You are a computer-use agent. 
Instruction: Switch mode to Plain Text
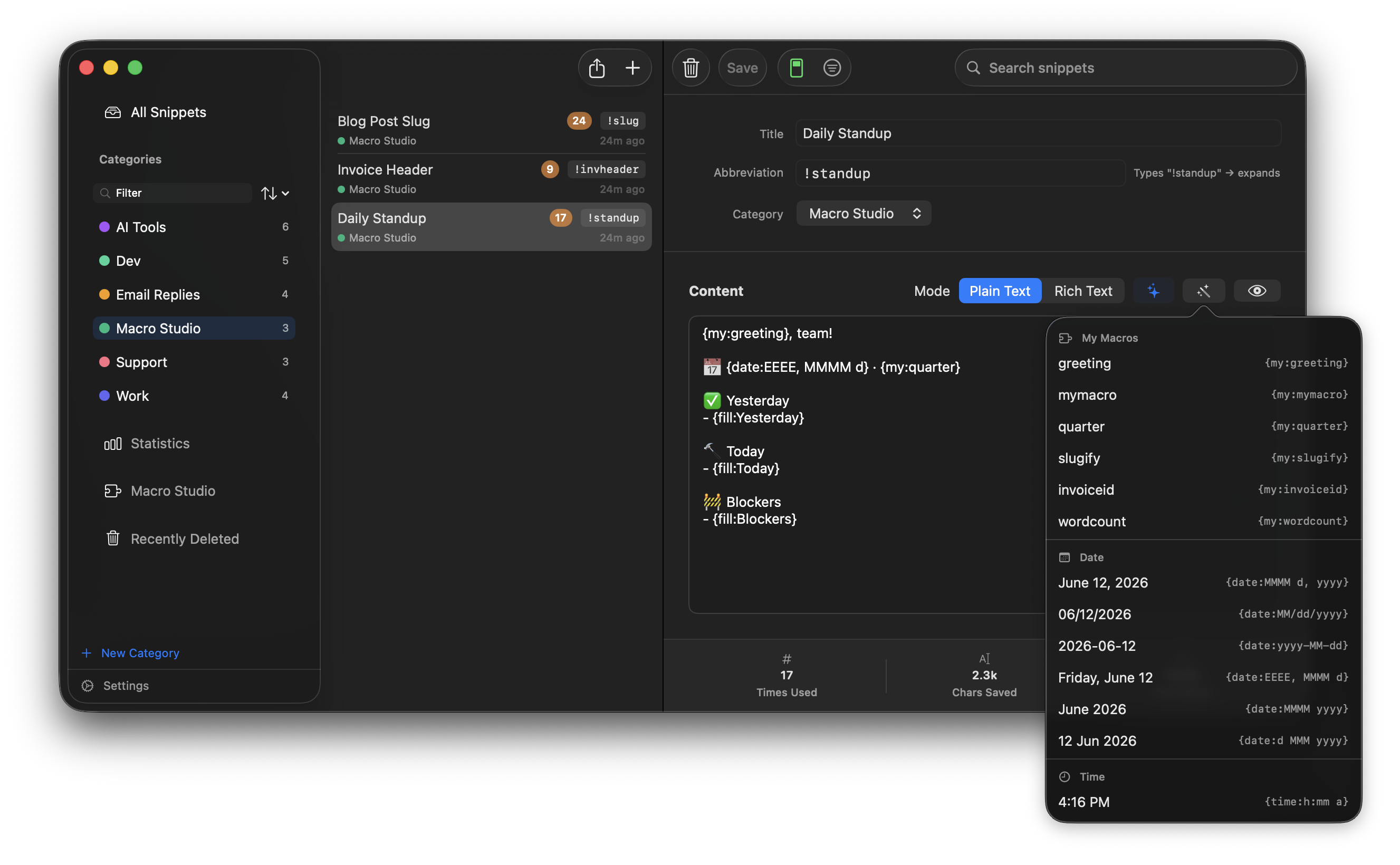pyautogui.click(x=1000, y=291)
